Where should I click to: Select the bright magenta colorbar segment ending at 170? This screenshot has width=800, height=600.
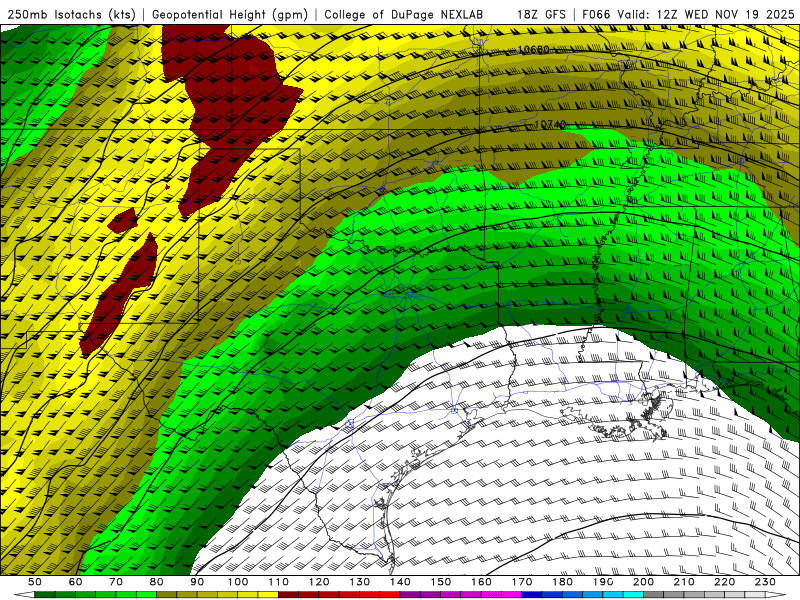(x=511, y=594)
